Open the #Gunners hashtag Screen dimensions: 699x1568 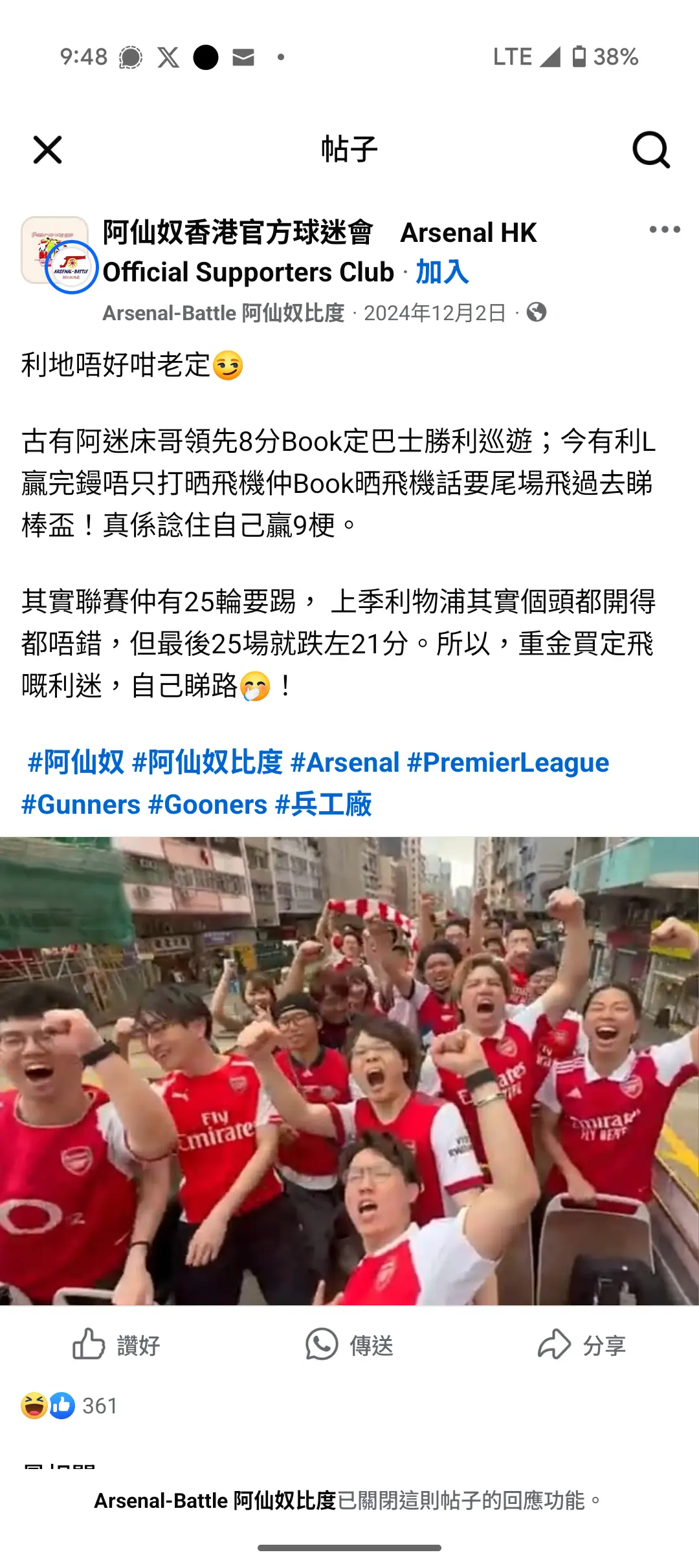(81, 805)
